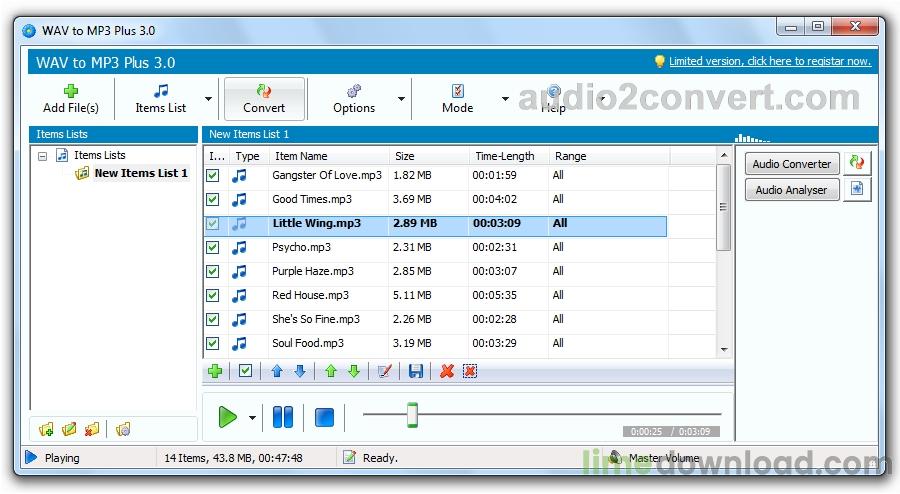Expand the Options dropdown arrow
Image resolution: width=900 pixels, height=494 pixels.
[x=401, y=99]
